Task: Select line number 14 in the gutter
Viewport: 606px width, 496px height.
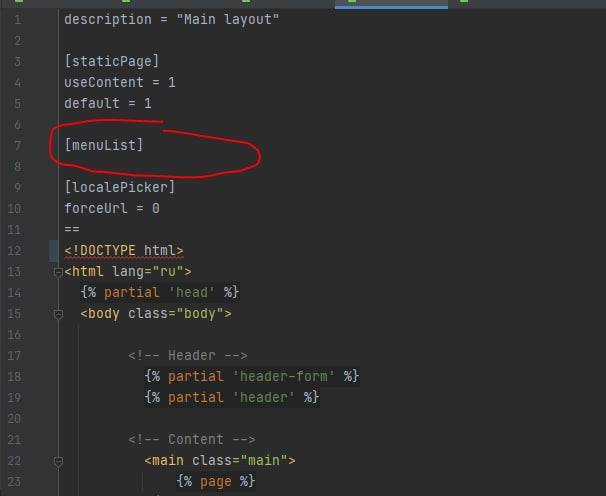Action: click(x=14, y=293)
